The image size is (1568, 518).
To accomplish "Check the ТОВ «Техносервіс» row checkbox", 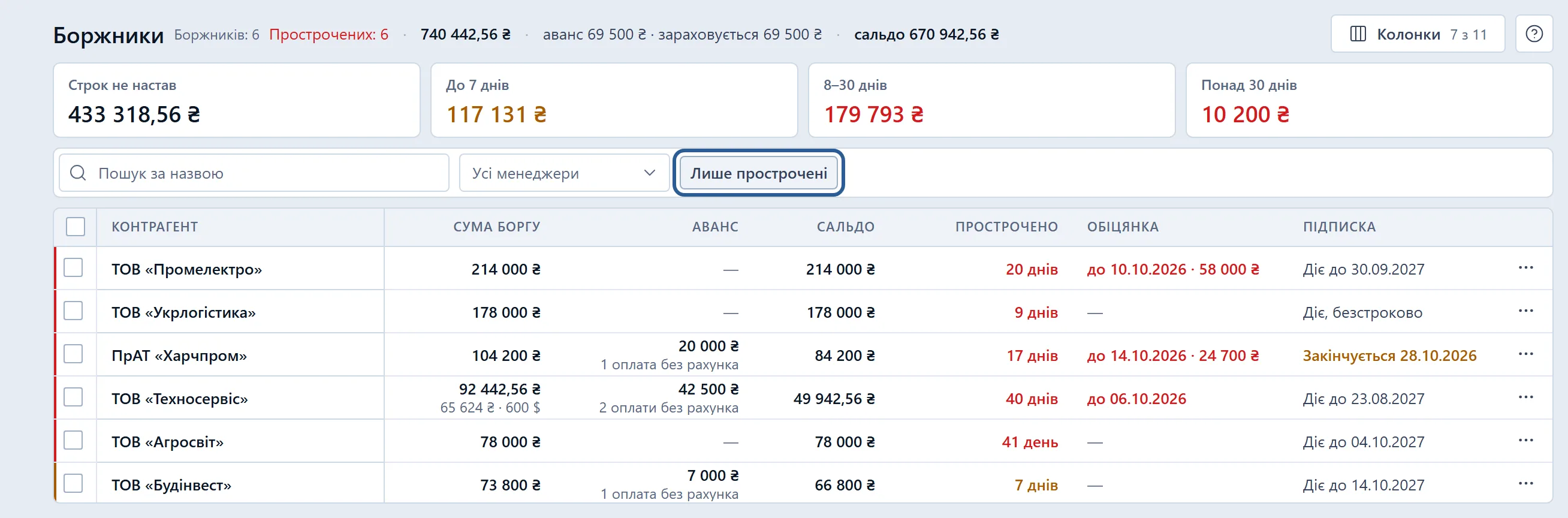I will click(x=73, y=397).
